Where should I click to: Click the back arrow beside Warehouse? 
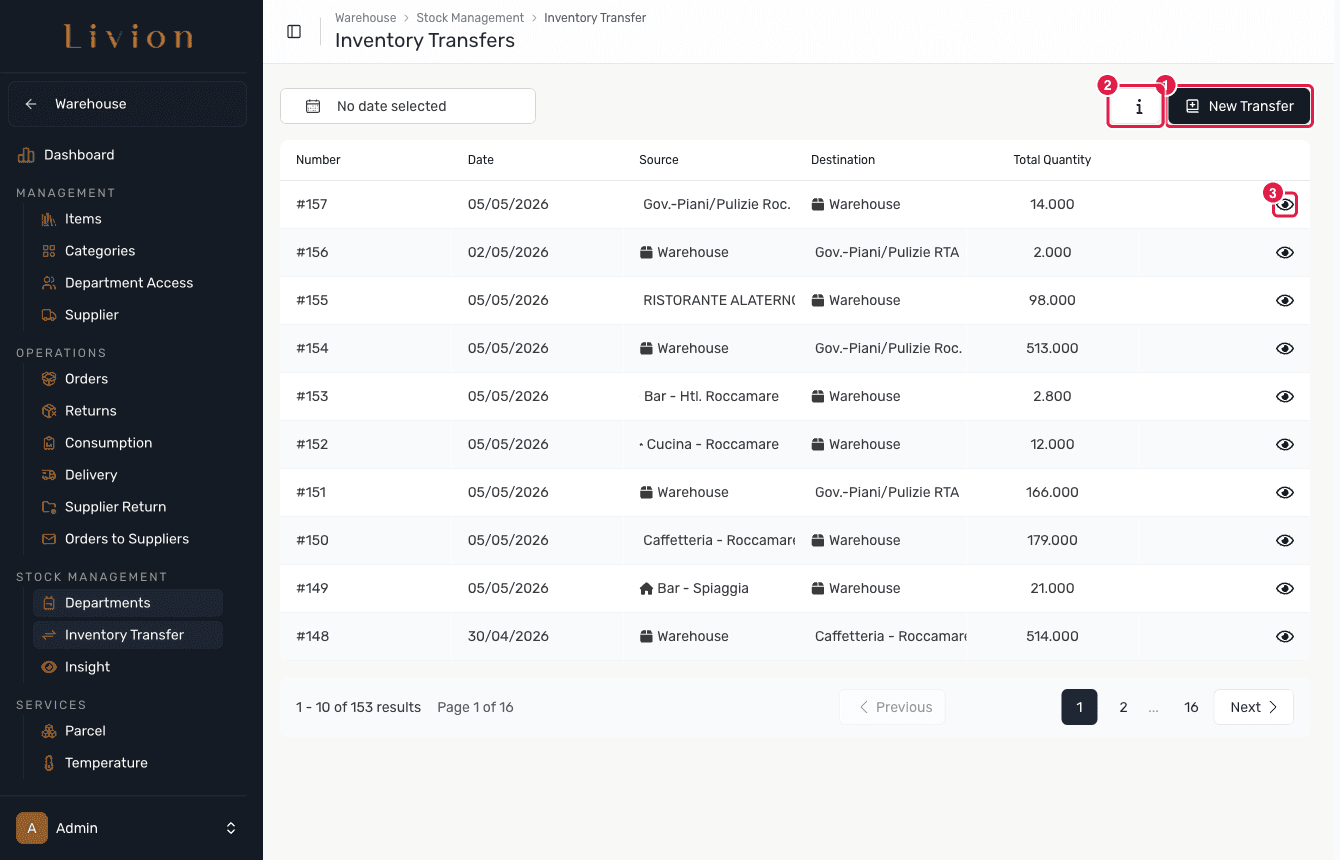point(31,104)
